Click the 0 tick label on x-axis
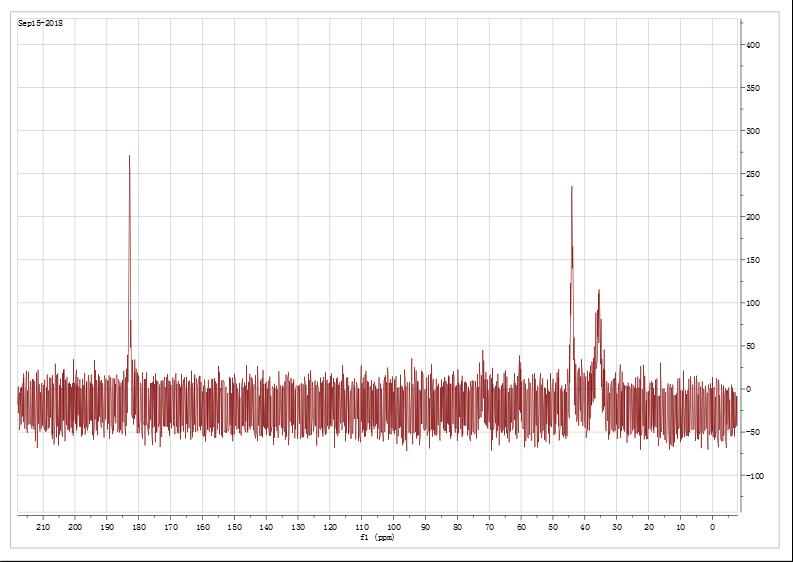The image size is (793, 562). (x=712, y=527)
